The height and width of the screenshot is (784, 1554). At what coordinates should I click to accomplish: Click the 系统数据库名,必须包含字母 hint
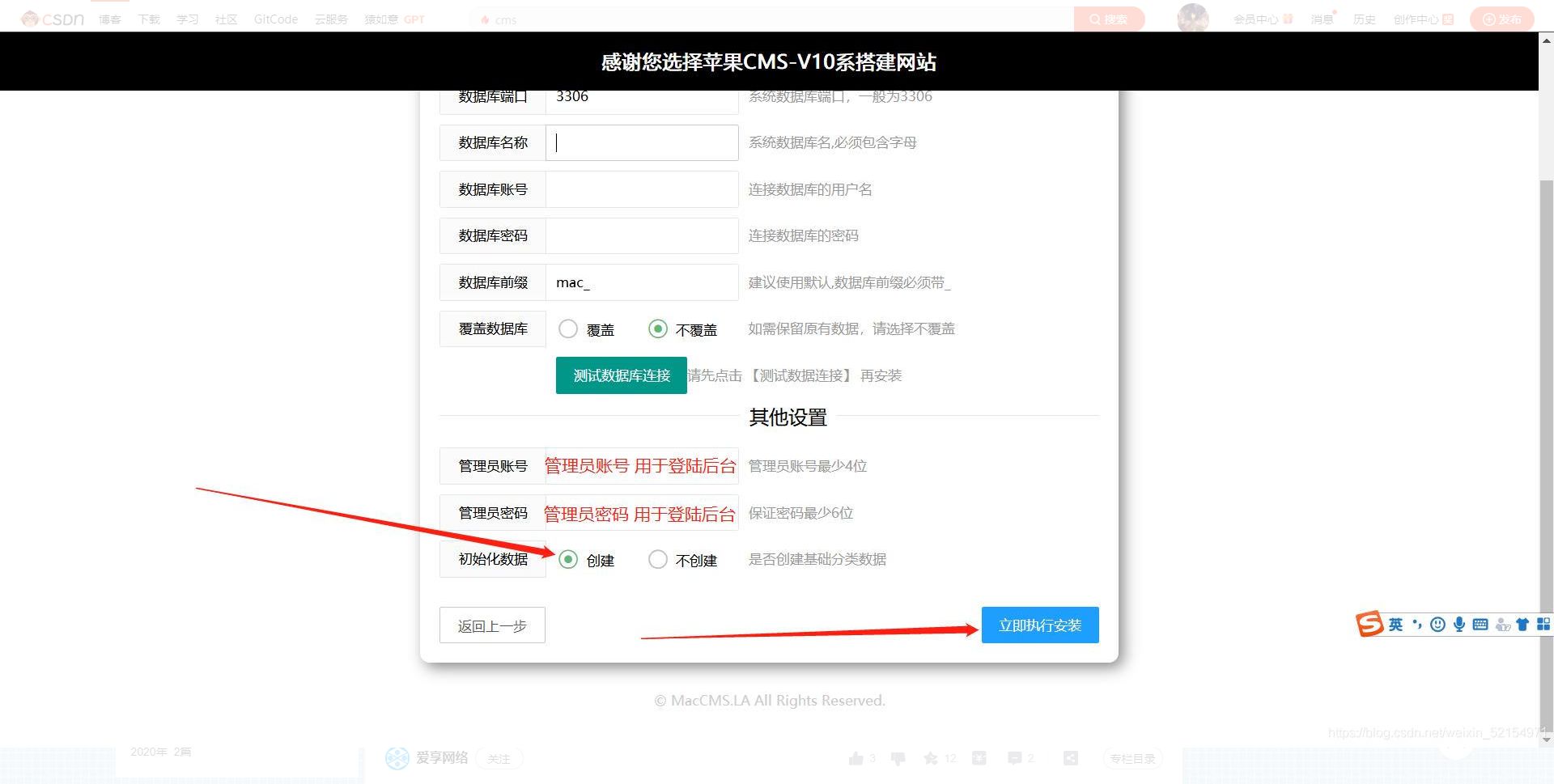(832, 142)
